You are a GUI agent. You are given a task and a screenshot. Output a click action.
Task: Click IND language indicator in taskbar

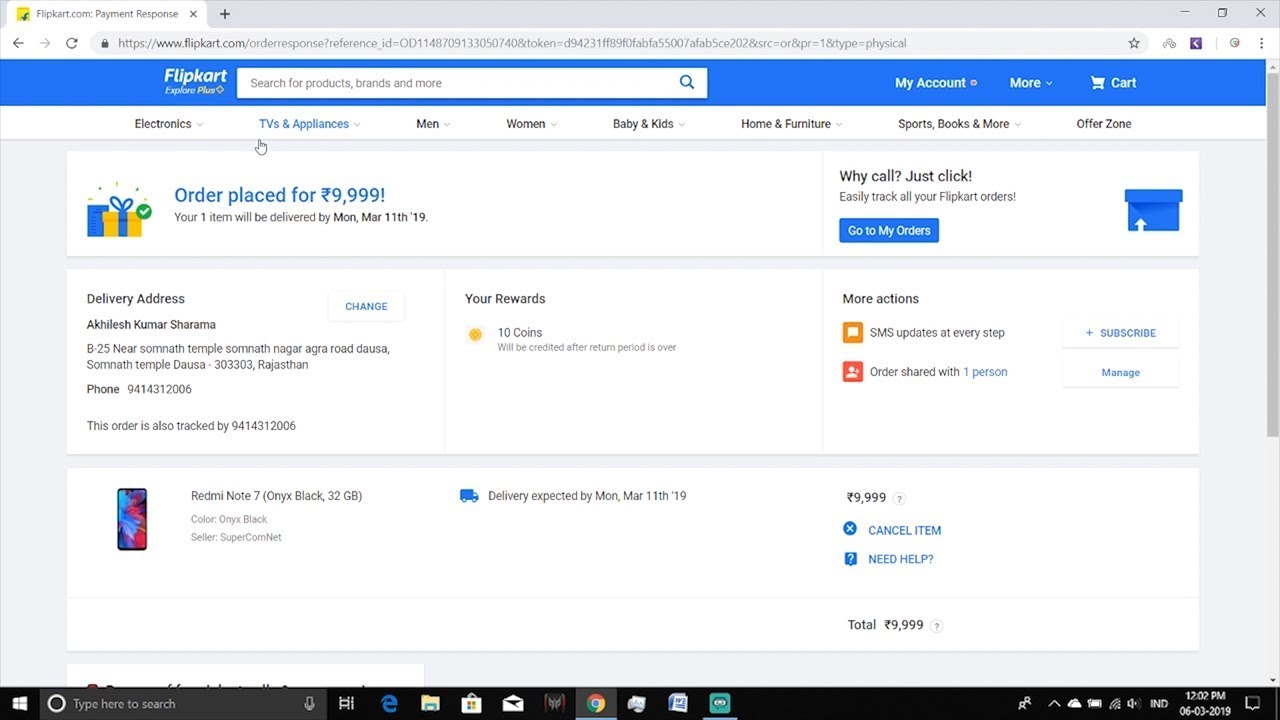(x=1159, y=704)
